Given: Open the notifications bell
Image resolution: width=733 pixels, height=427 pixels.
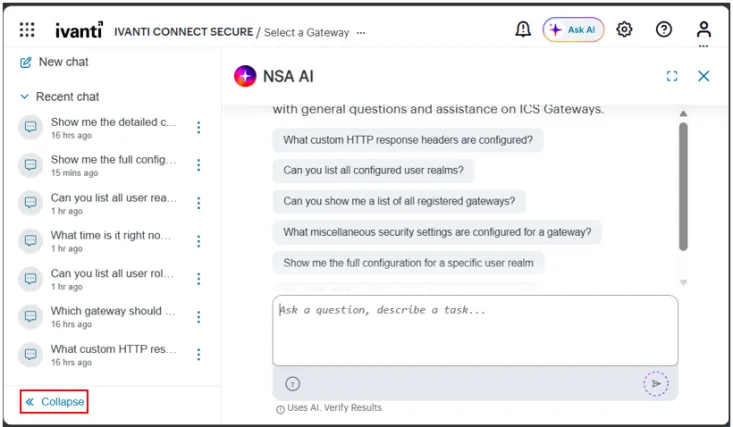Looking at the screenshot, I should (523, 29).
